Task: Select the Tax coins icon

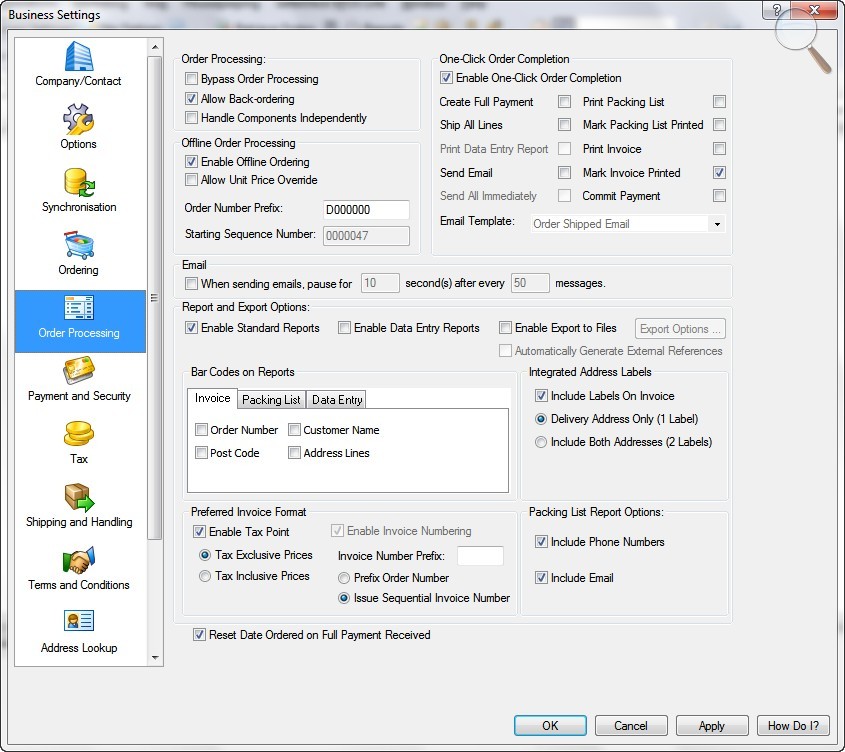Action: point(78,435)
